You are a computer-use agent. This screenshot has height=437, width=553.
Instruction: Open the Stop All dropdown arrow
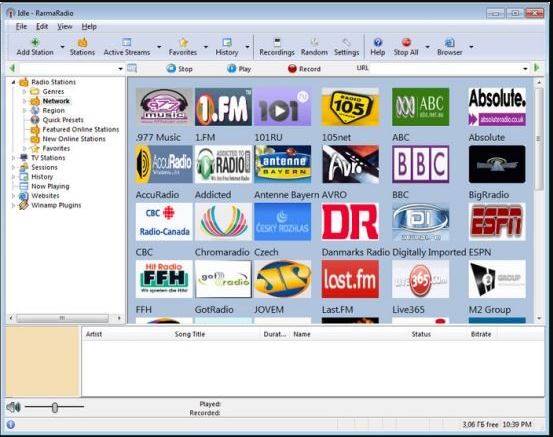[x=427, y=47]
